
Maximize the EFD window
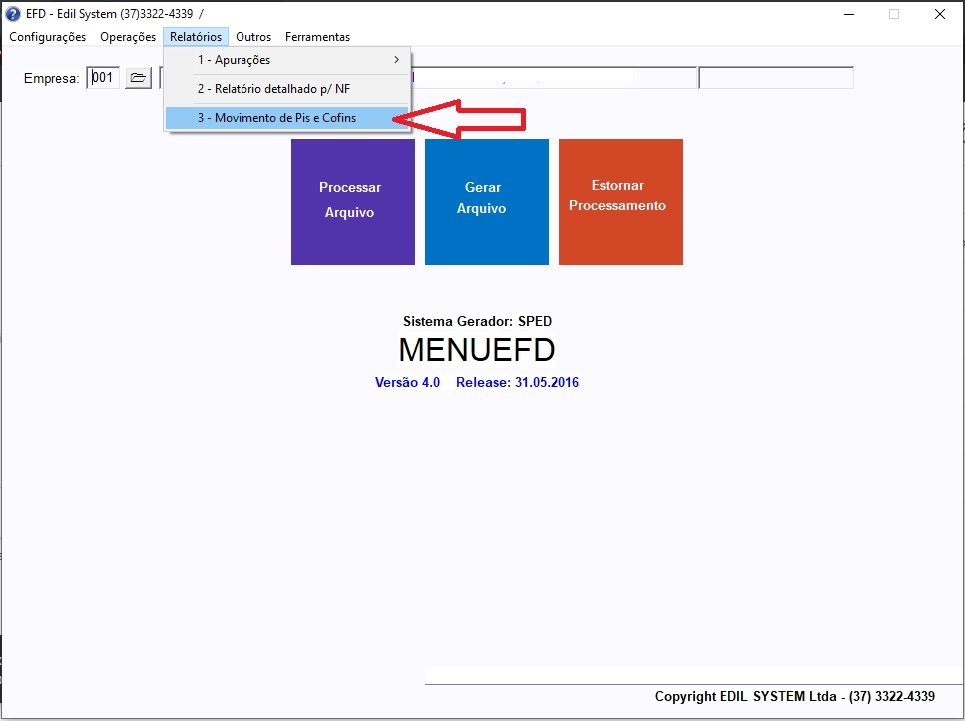[x=894, y=14]
